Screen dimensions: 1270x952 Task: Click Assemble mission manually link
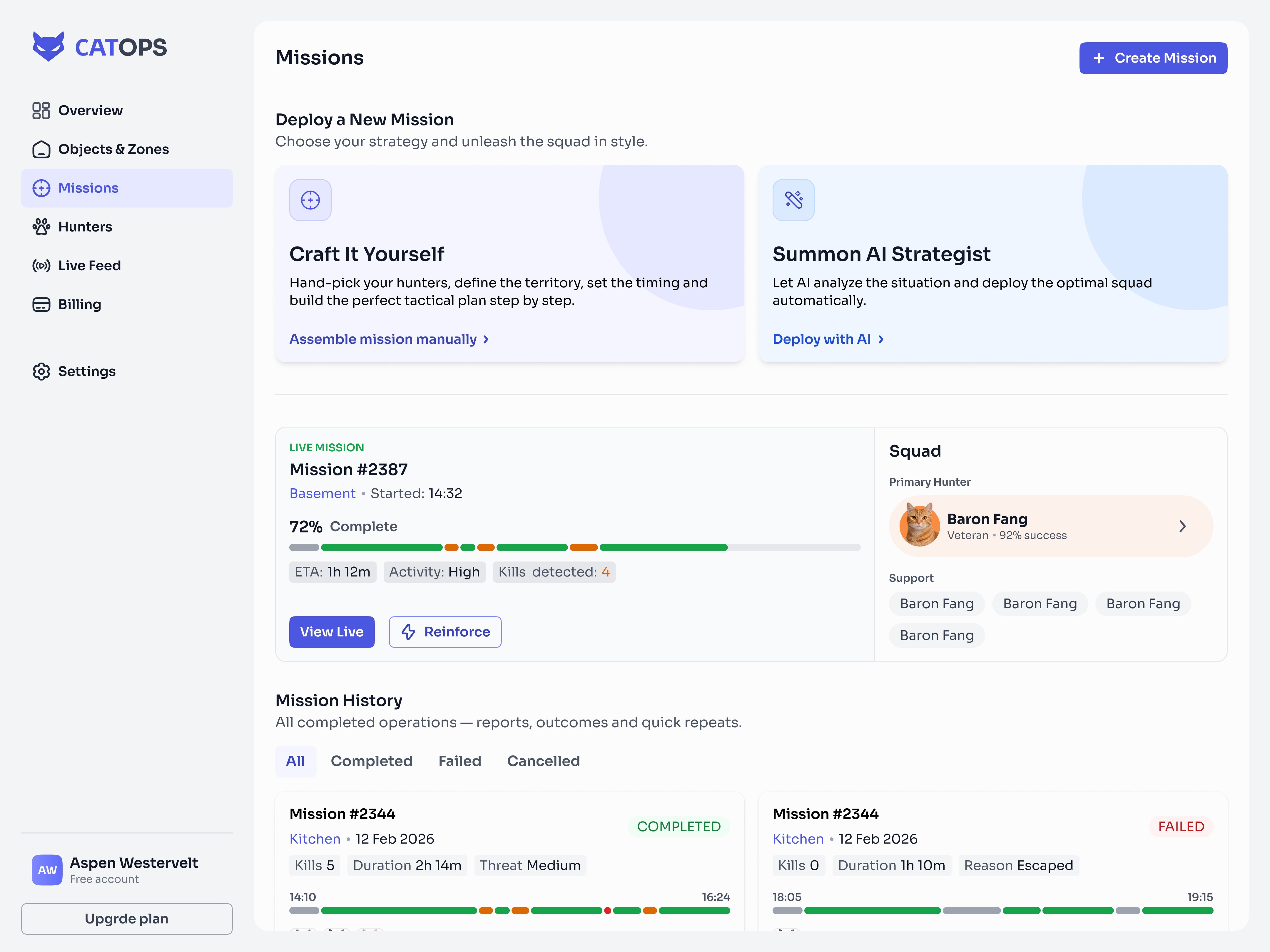click(x=389, y=339)
